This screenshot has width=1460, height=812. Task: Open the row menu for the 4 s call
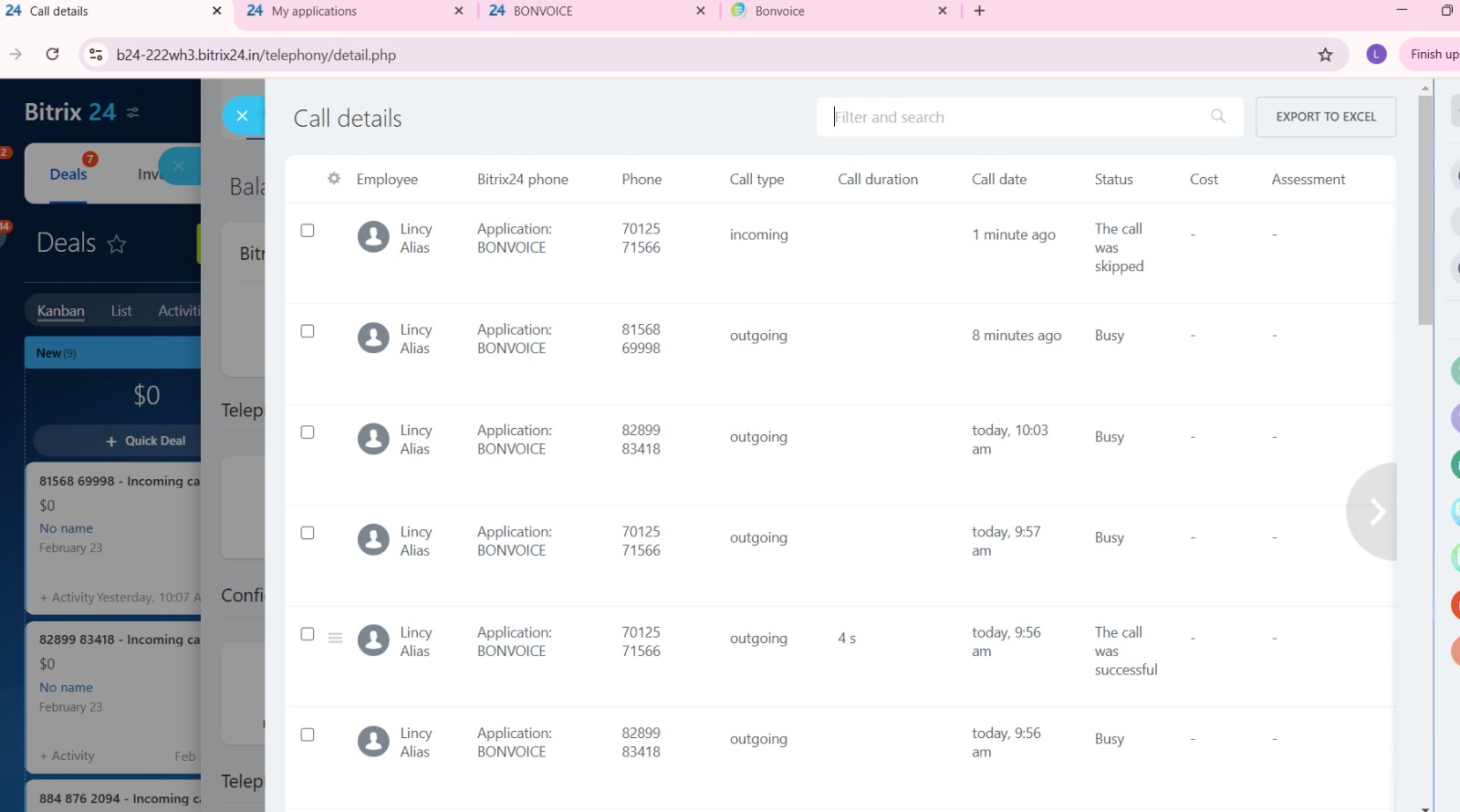tap(335, 639)
